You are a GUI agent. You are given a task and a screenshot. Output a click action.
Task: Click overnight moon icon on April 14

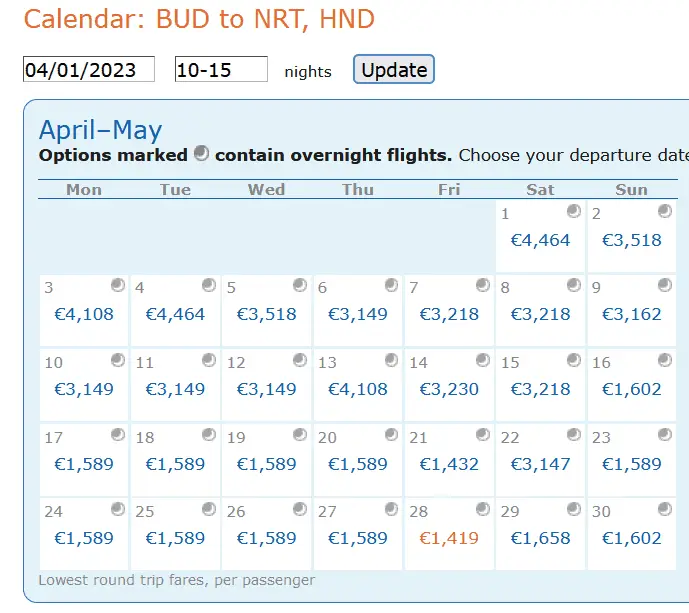point(483,360)
